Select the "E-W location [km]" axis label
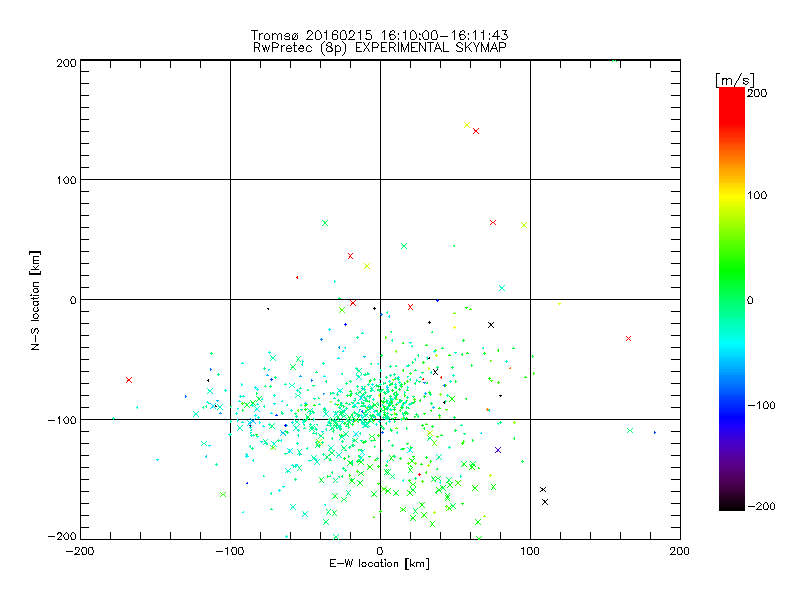 (379, 563)
